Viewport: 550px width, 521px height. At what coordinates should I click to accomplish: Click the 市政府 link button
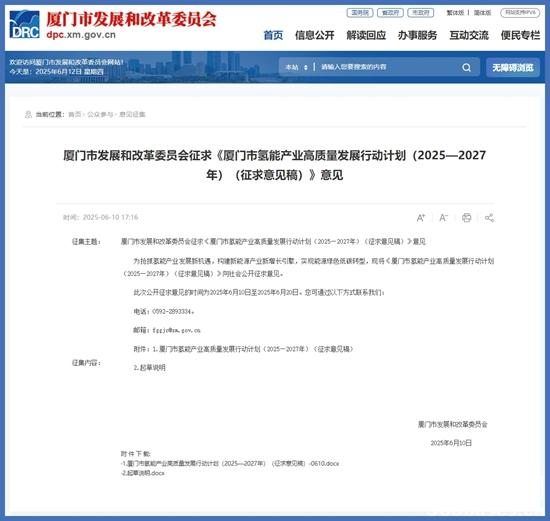pyautogui.click(x=421, y=13)
